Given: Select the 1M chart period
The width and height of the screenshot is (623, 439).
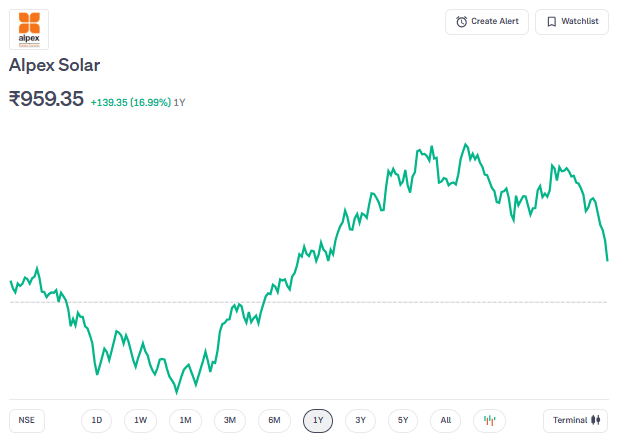Looking at the screenshot, I should coord(186,420).
